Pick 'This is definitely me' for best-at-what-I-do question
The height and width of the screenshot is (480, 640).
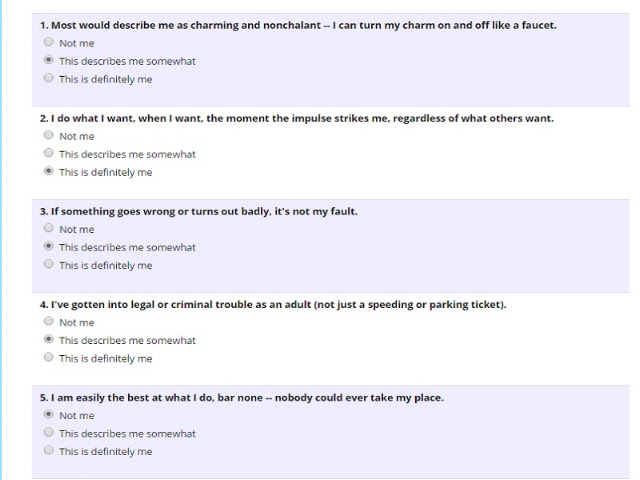click(49, 450)
